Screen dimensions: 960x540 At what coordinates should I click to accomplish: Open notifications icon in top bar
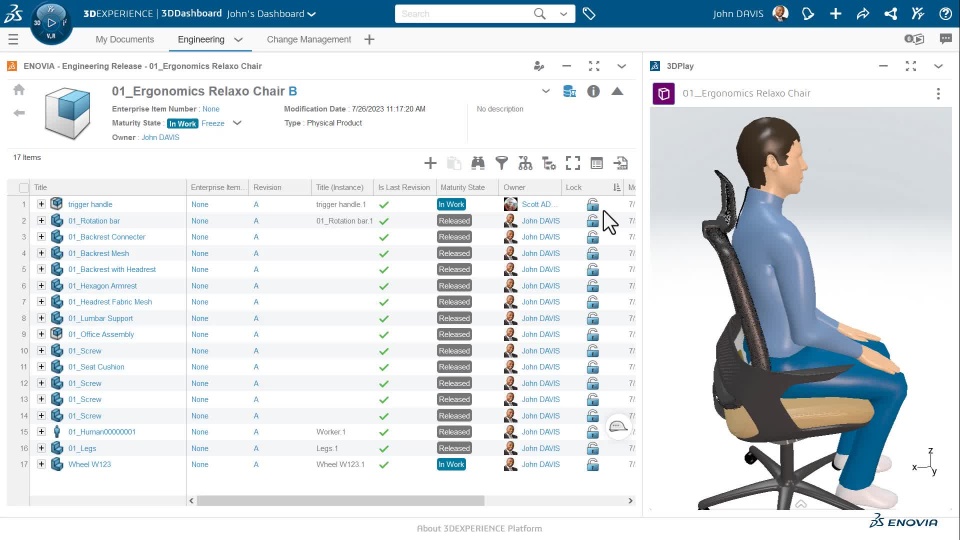(x=808, y=13)
